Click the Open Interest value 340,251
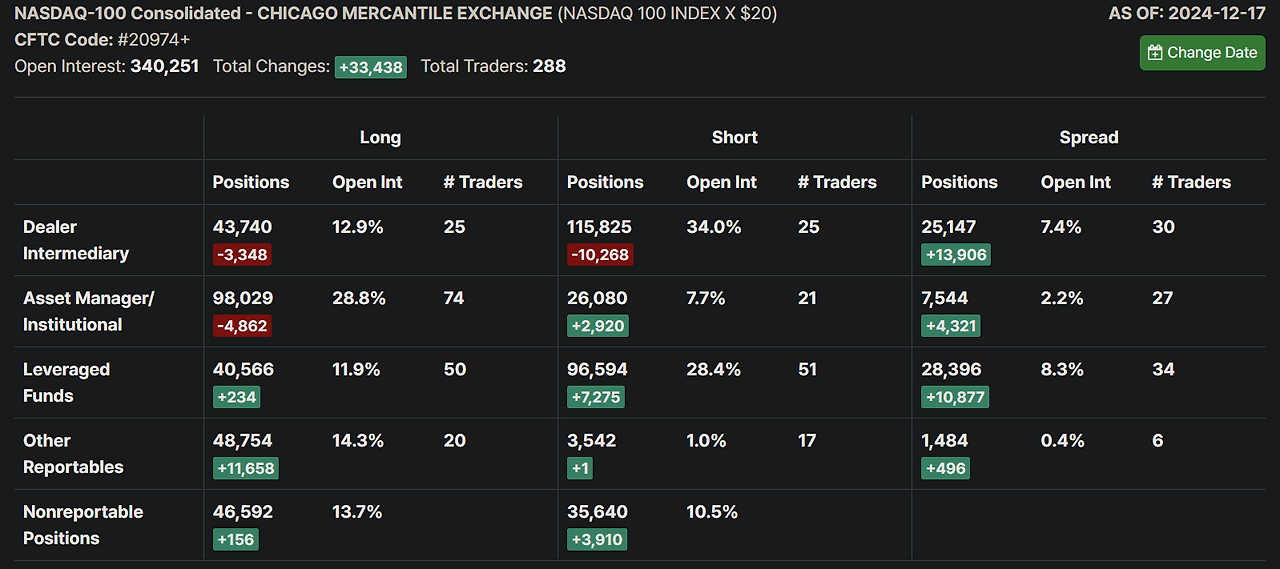Viewport: 1280px width, 569px height. (164, 66)
